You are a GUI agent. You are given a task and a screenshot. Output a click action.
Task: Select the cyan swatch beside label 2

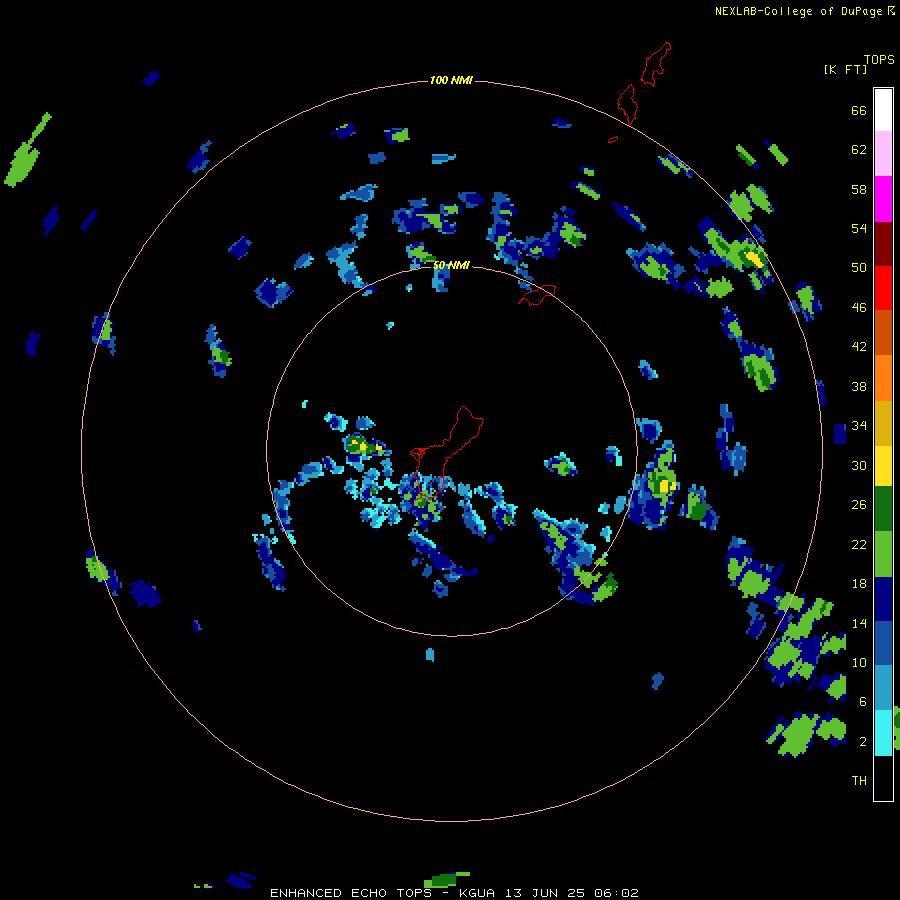click(x=883, y=732)
